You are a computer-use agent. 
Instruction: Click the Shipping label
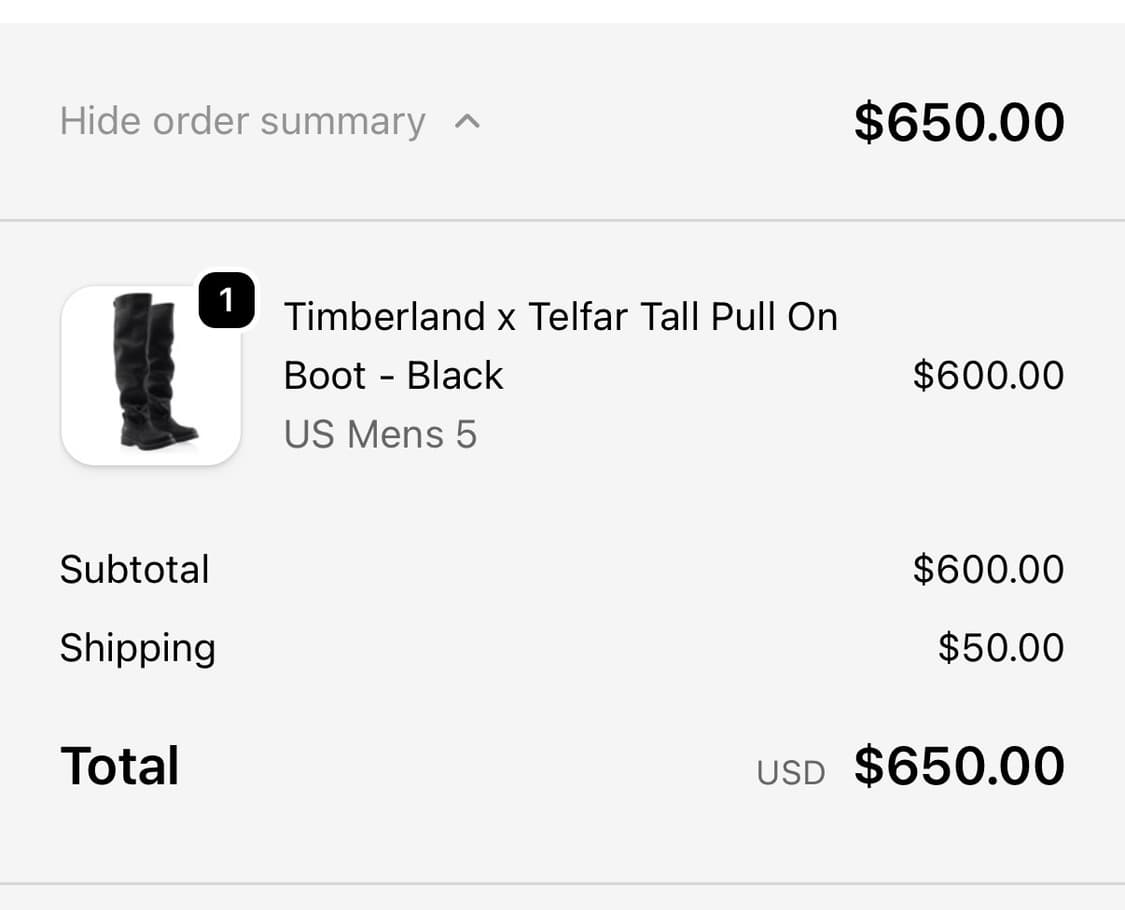(138, 648)
